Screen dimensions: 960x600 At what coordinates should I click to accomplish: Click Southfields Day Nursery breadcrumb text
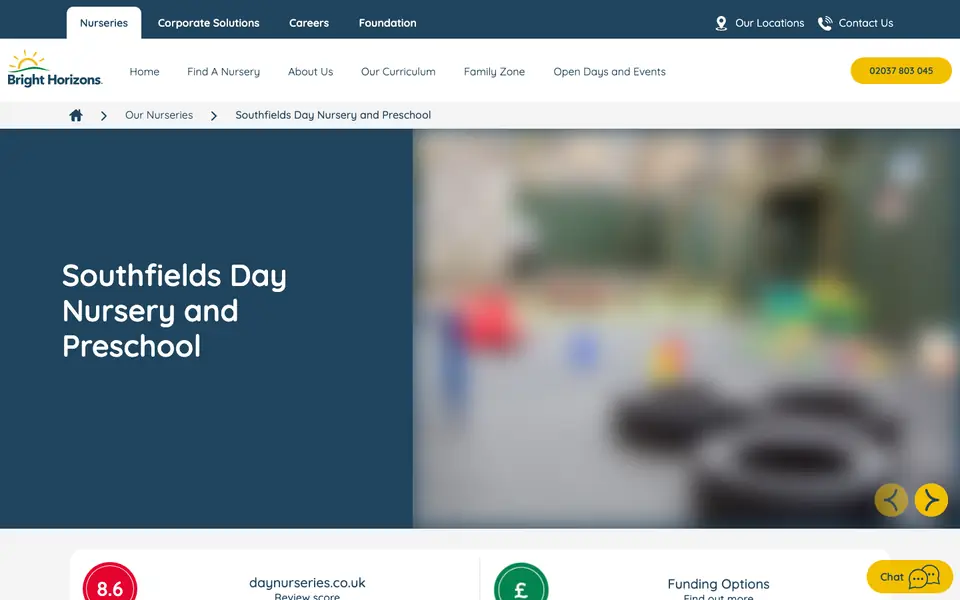coord(333,115)
